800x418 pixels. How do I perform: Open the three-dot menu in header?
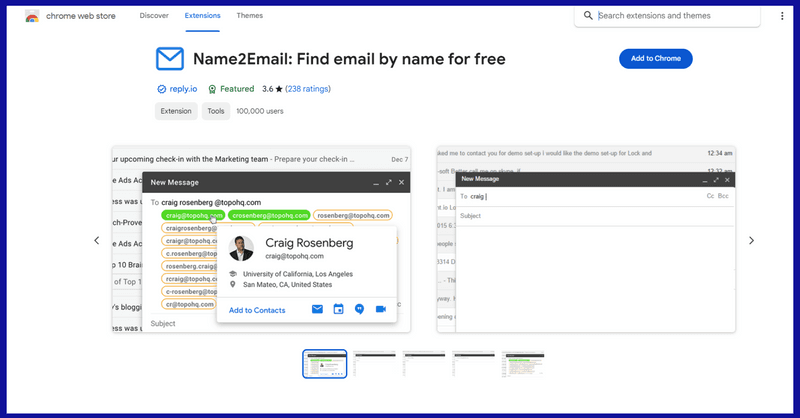click(x=782, y=16)
